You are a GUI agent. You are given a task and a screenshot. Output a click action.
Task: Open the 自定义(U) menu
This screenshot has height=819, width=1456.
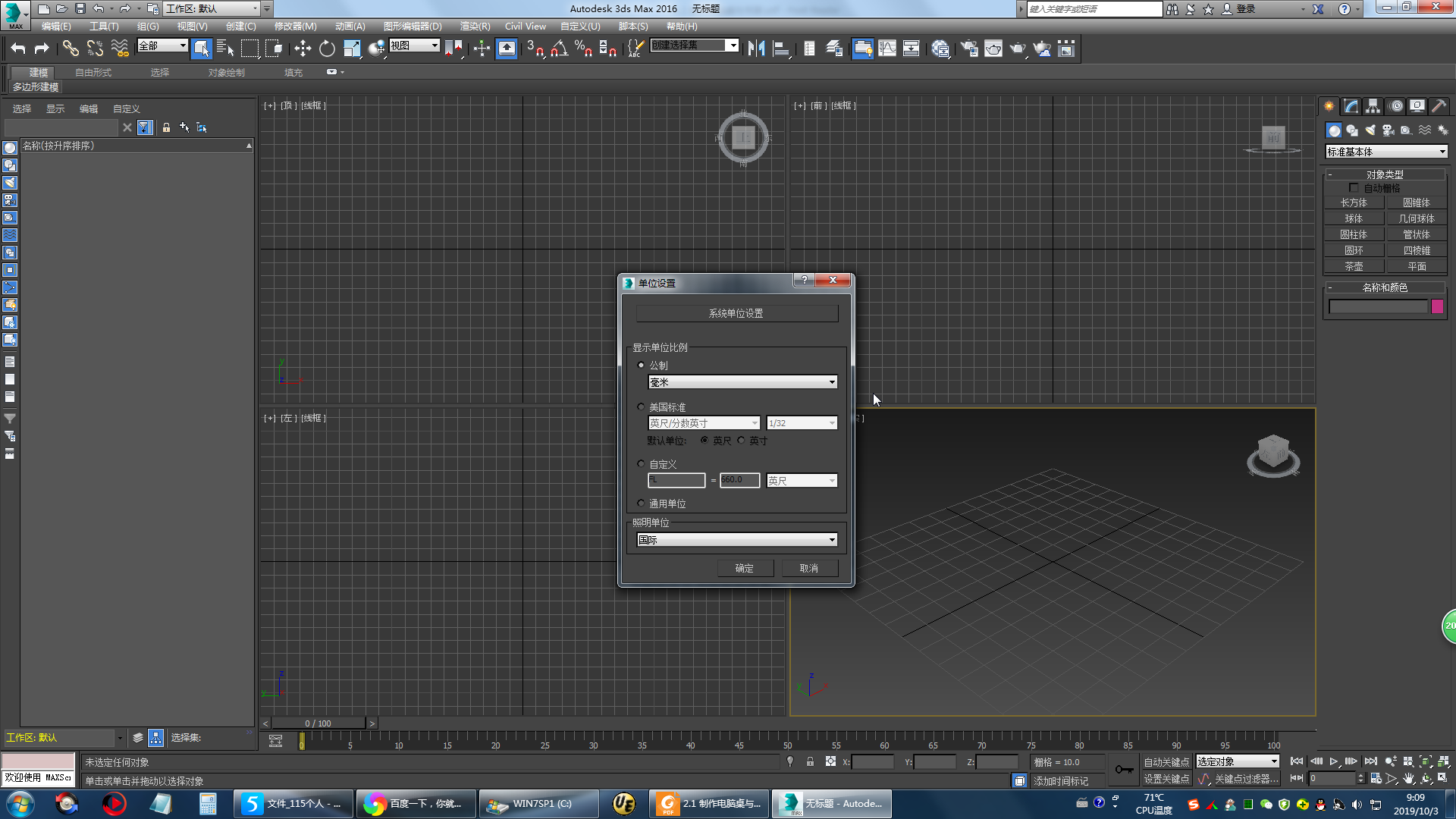pyautogui.click(x=580, y=26)
